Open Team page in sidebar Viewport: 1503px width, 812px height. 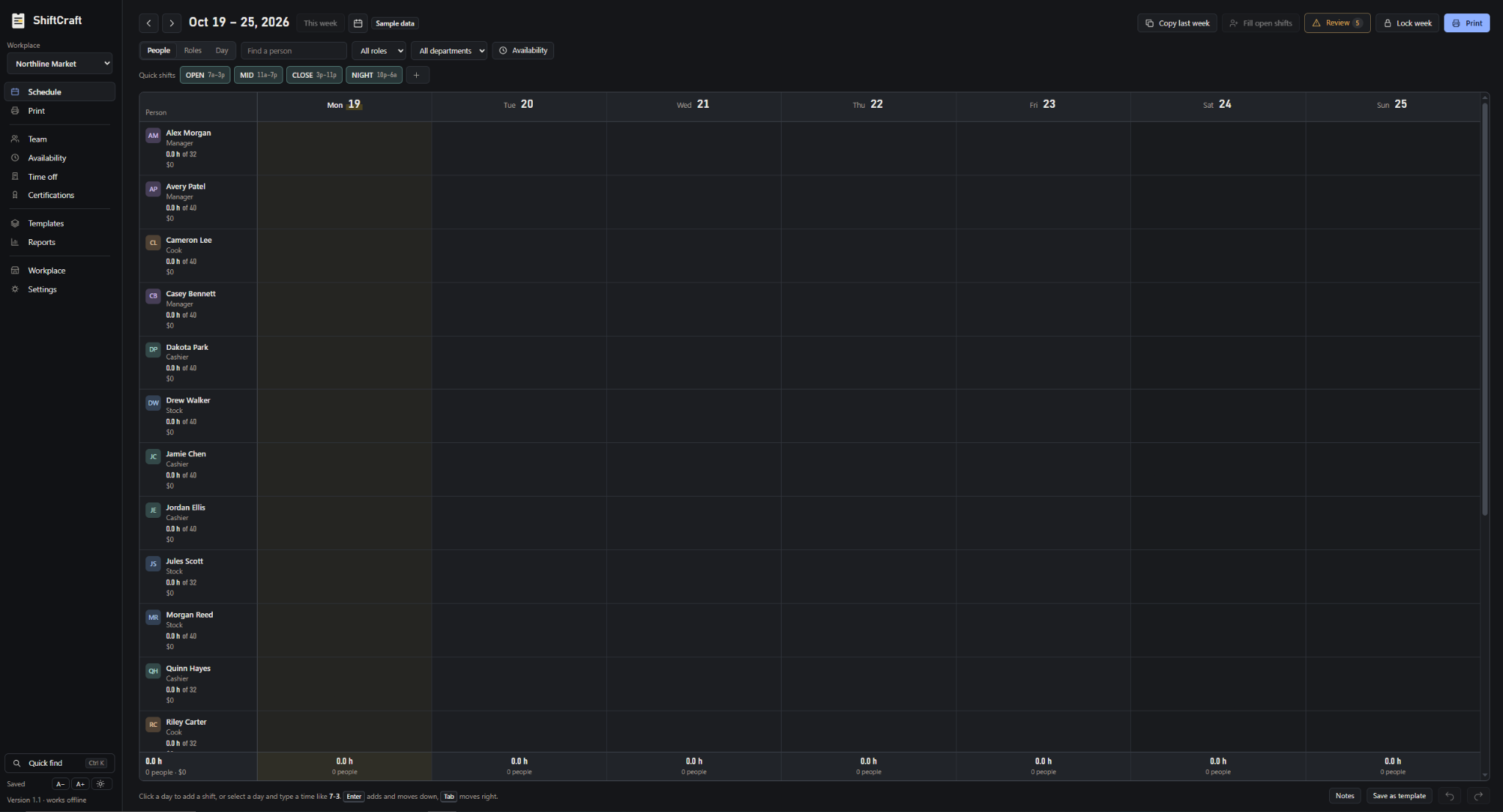[x=59, y=139]
